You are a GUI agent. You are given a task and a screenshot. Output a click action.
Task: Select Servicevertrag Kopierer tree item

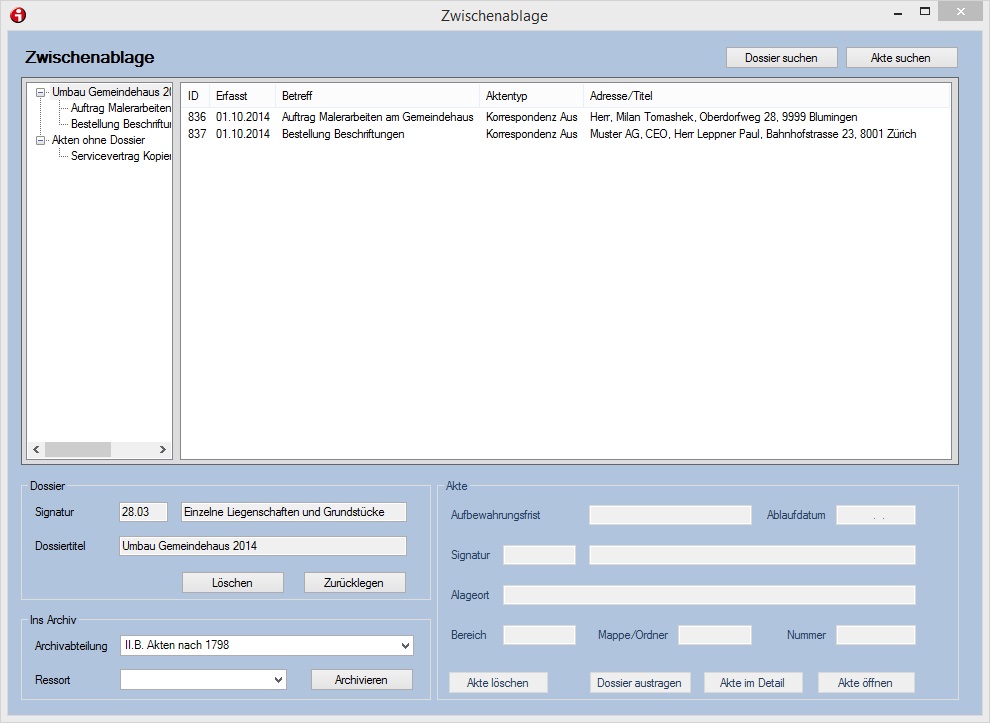[120, 156]
